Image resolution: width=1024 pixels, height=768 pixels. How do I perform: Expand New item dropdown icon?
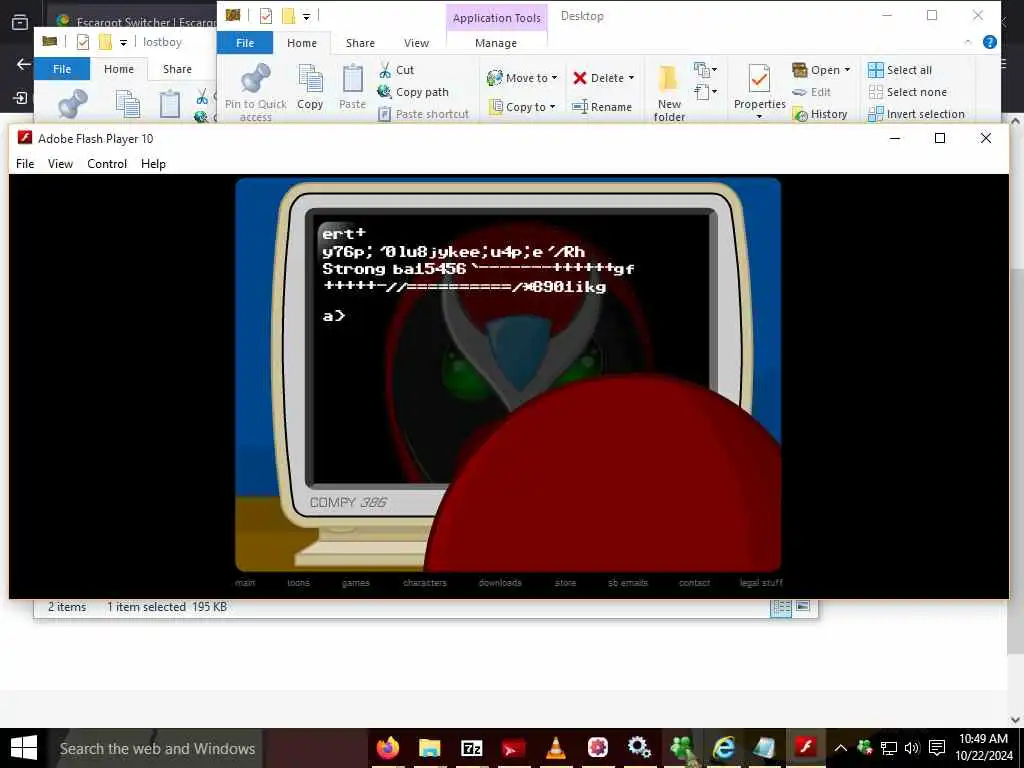click(x=705, y=69)
